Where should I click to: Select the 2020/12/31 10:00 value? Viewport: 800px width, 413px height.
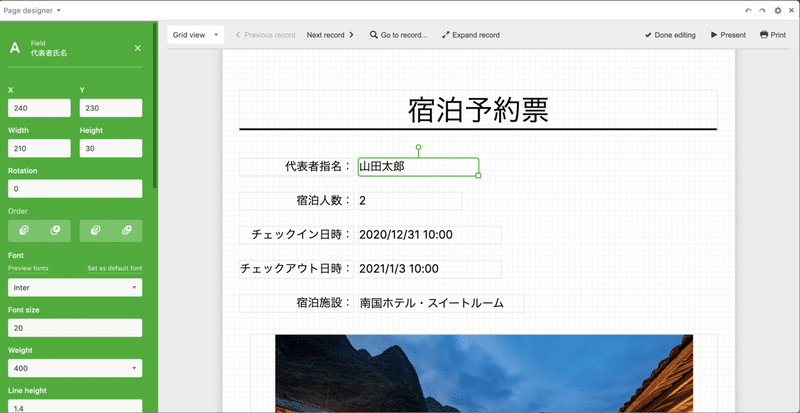(430, 235)
